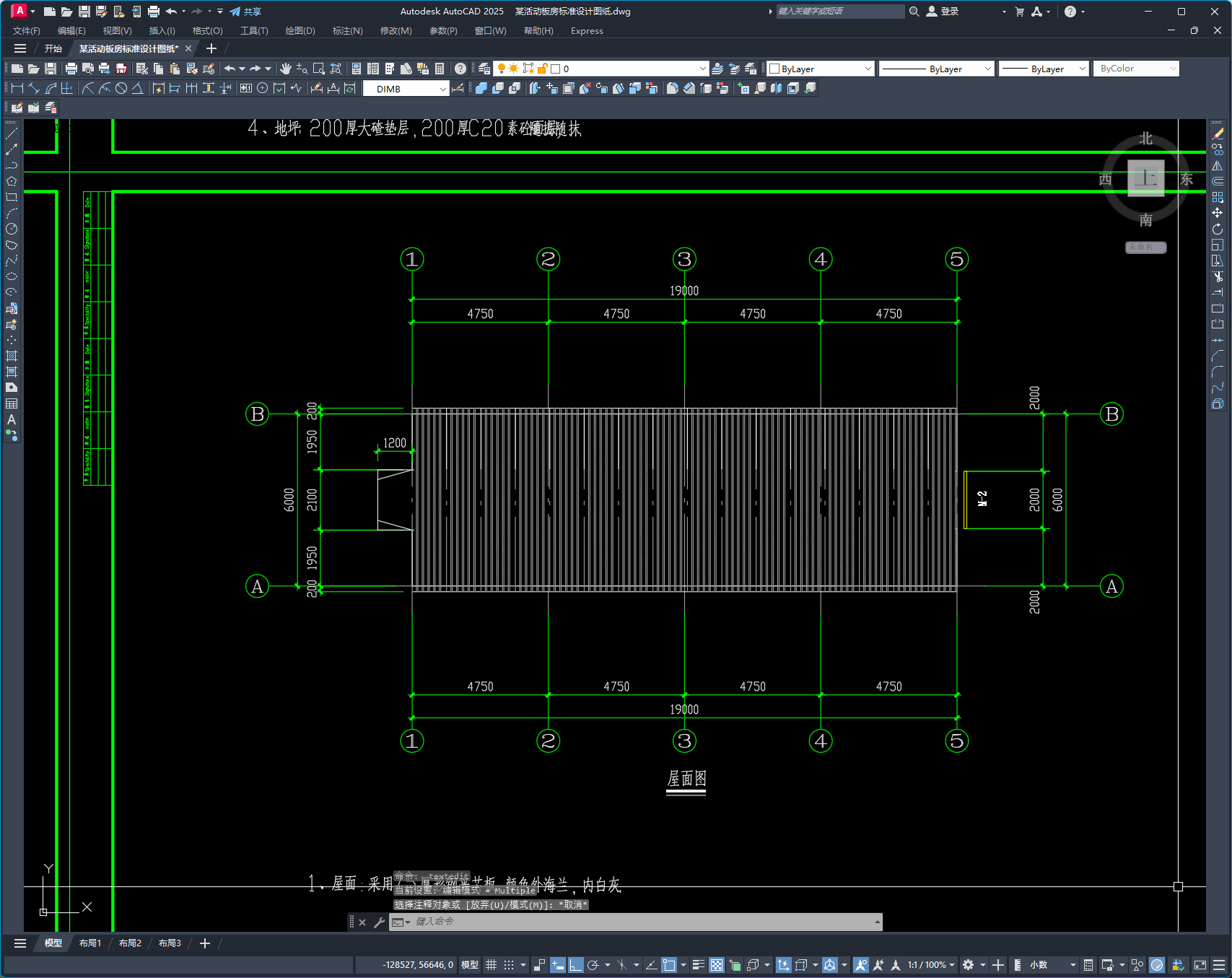Click the 屋面图 drawing title text
Image resolution: width=1232 pixels, height=978 pixels.
(686, 779)
